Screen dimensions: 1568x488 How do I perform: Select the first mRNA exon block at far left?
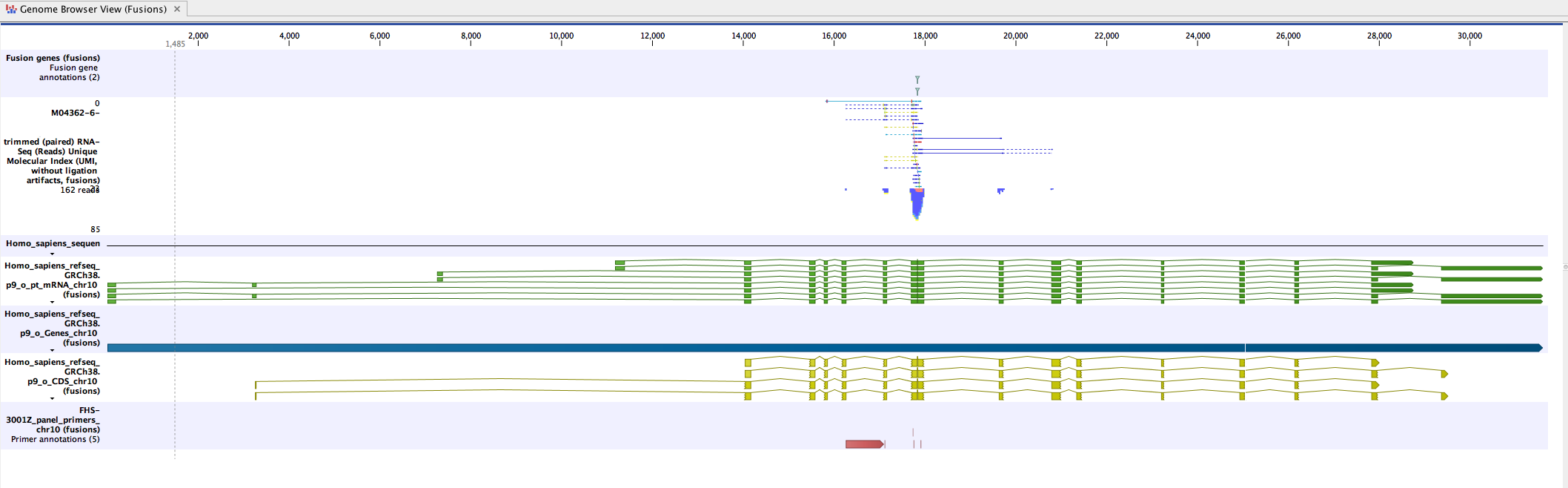112,285
